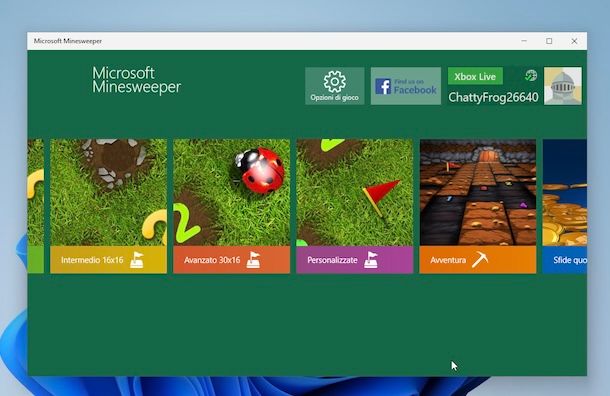
Task: Click the dungeon image on Avventura tile
Action: point(478,193)
